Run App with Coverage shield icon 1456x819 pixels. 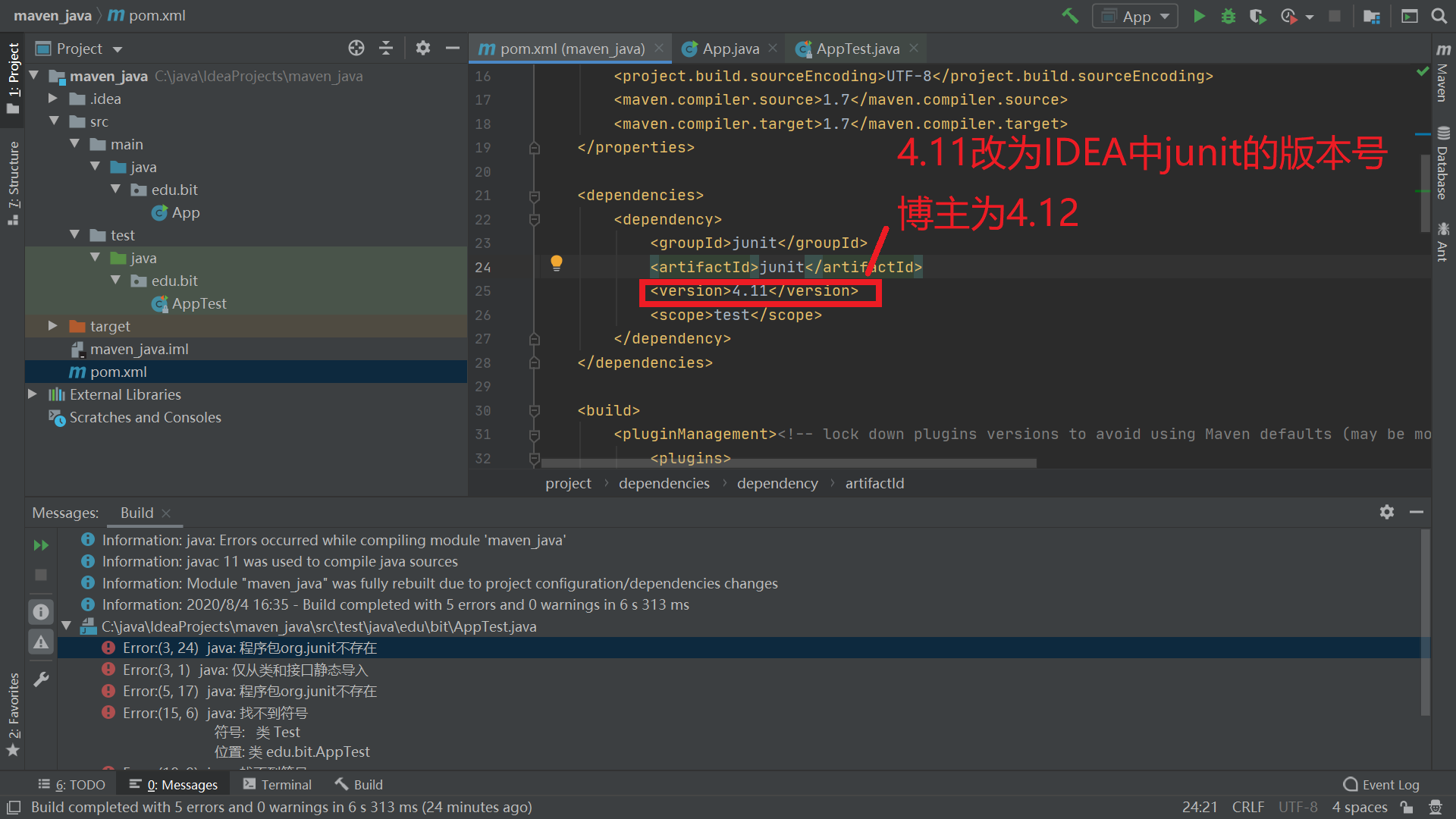(x=1257, y=15)
